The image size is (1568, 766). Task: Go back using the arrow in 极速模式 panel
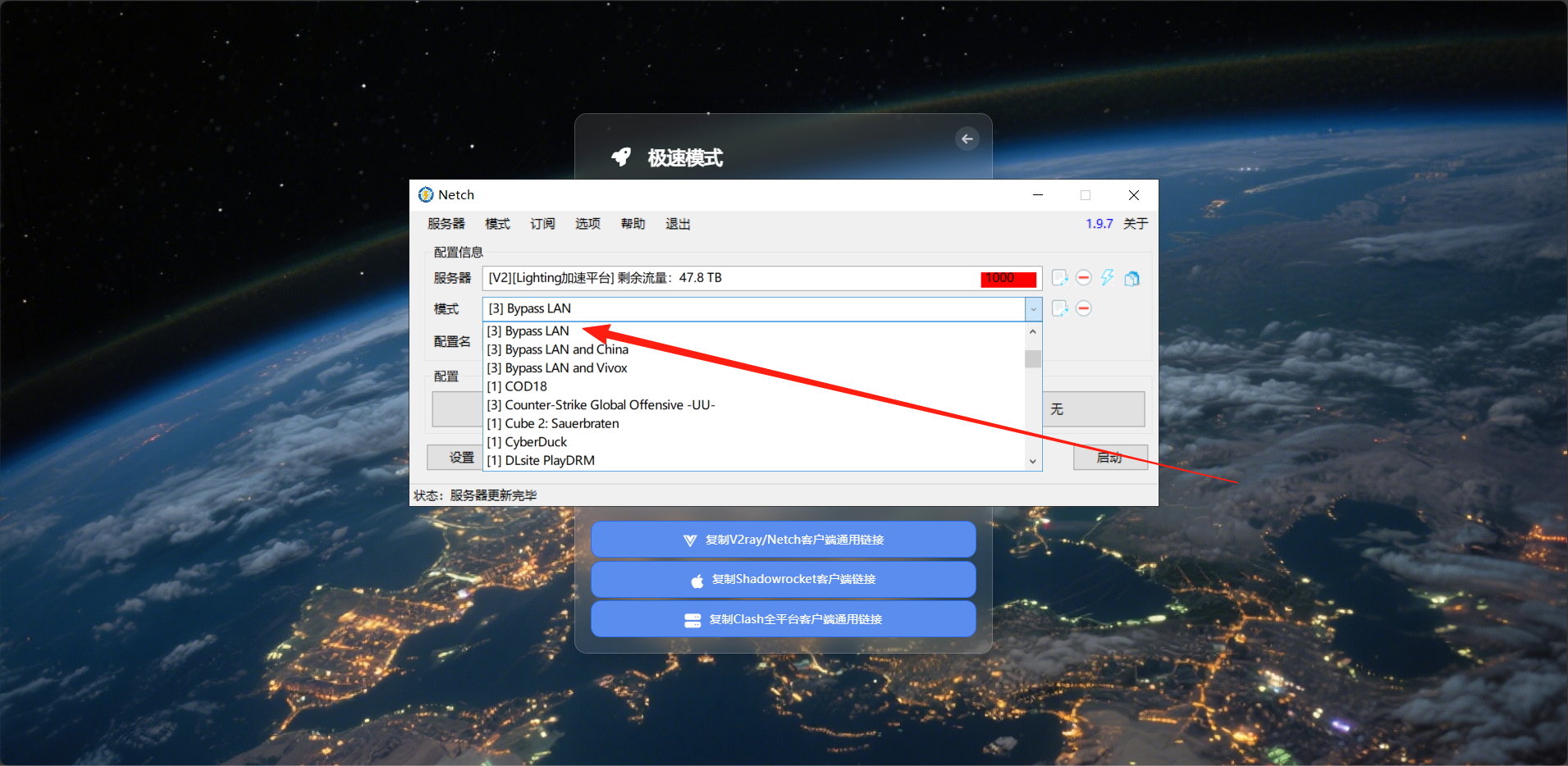[x=967, y=139]
